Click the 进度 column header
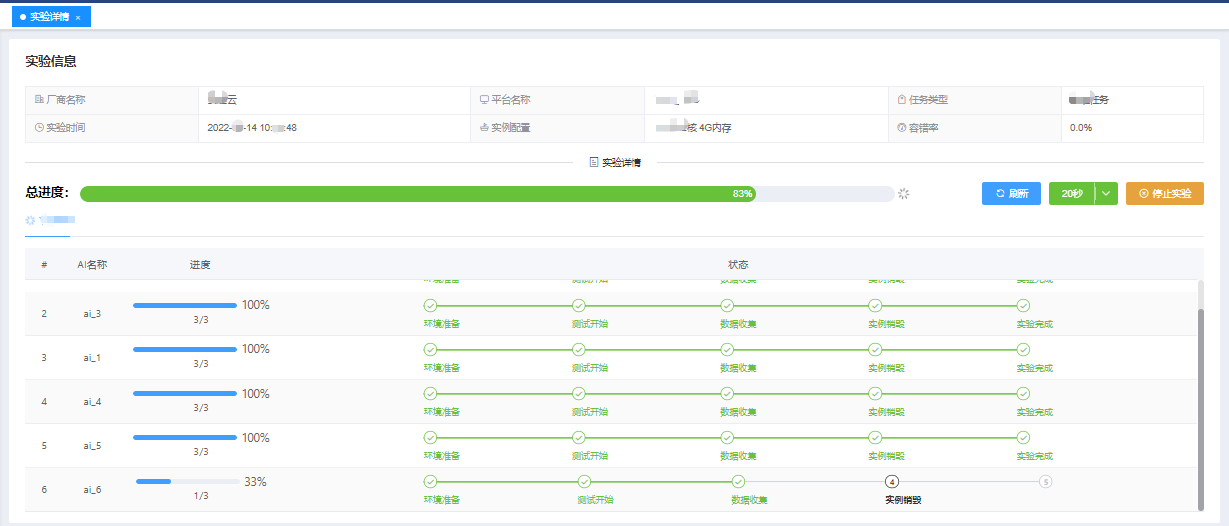The image size is (1229, 526). click(x=200, y=265)
